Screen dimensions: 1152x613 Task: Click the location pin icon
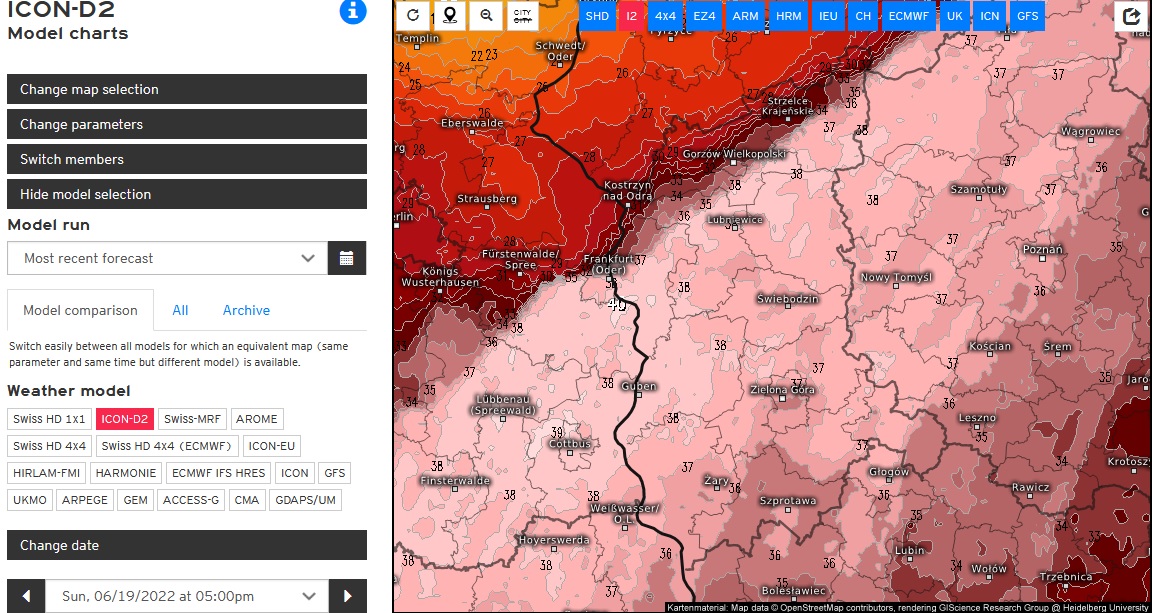(x=449, y=16)
